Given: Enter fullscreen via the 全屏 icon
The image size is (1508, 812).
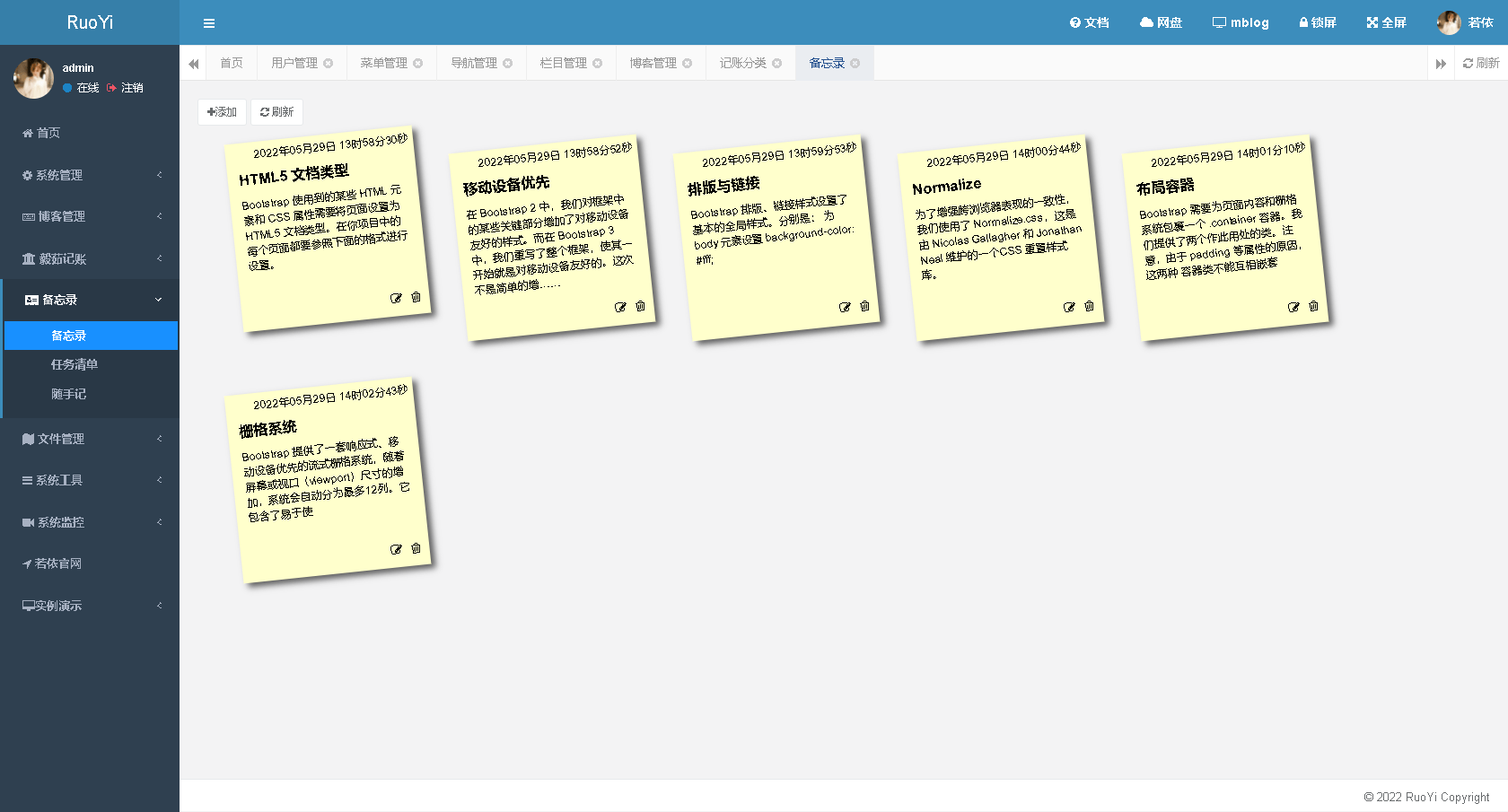Looking at the screenshot, I should [1385, 22].
